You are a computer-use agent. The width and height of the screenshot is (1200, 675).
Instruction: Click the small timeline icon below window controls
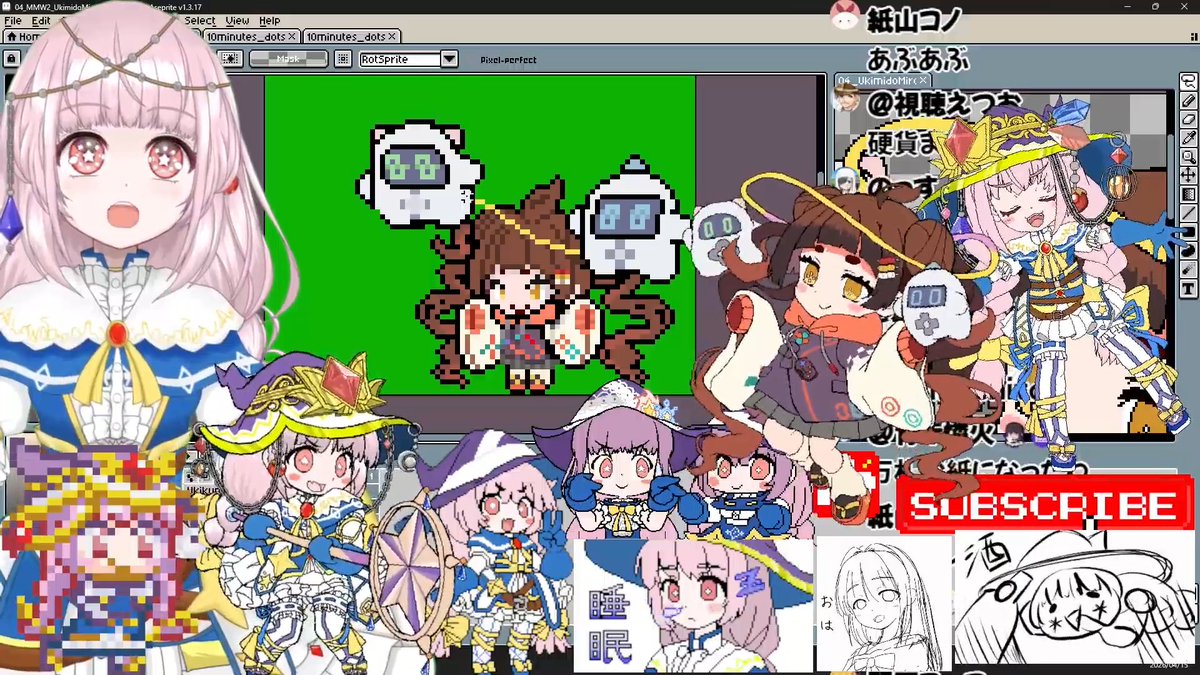1193,36
